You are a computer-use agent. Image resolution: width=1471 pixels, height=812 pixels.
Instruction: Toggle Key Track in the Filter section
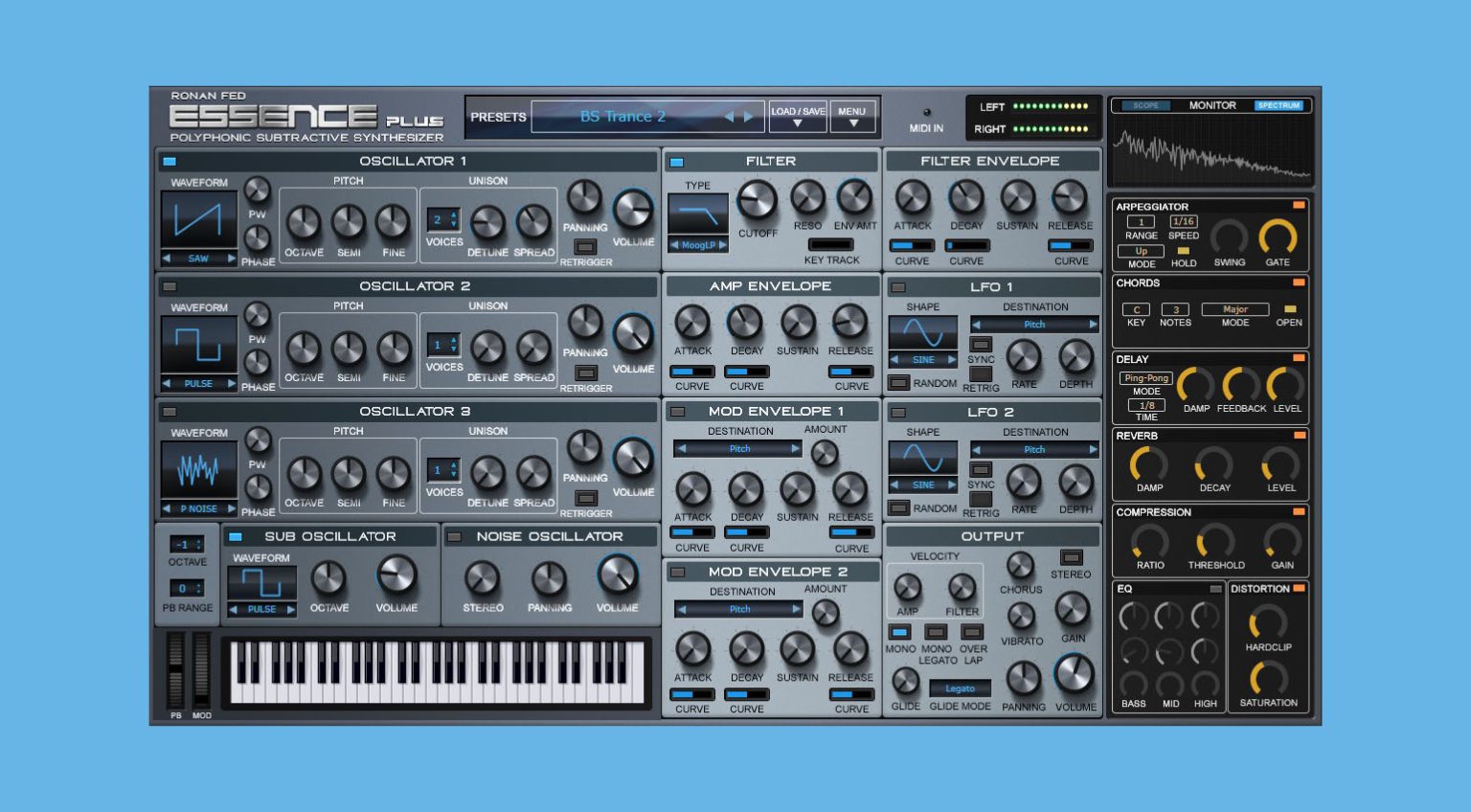point(832,244)
